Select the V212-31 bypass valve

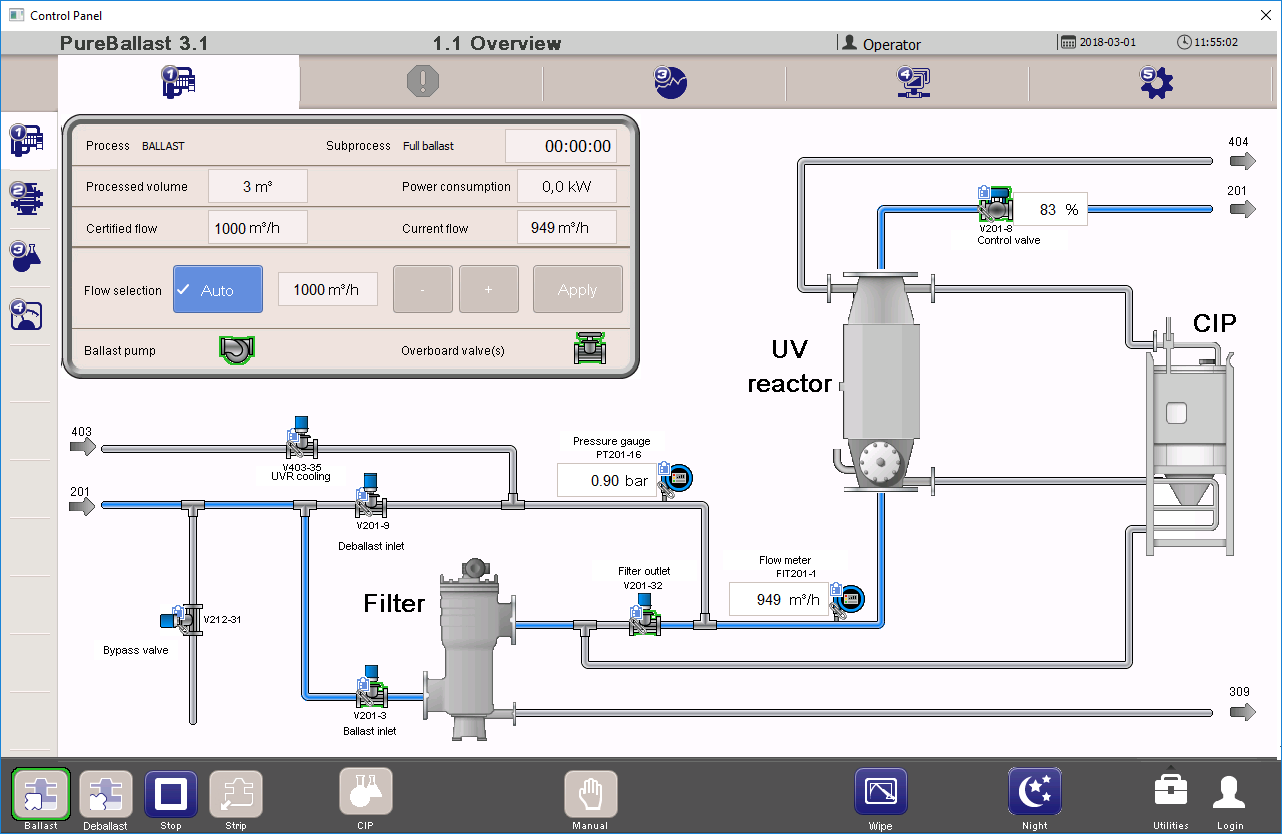point(186,620)
